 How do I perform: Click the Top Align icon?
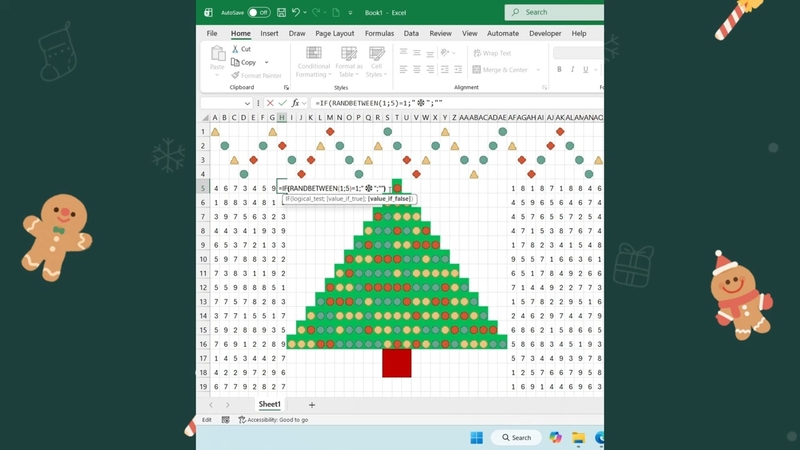(x=404, y=53)
